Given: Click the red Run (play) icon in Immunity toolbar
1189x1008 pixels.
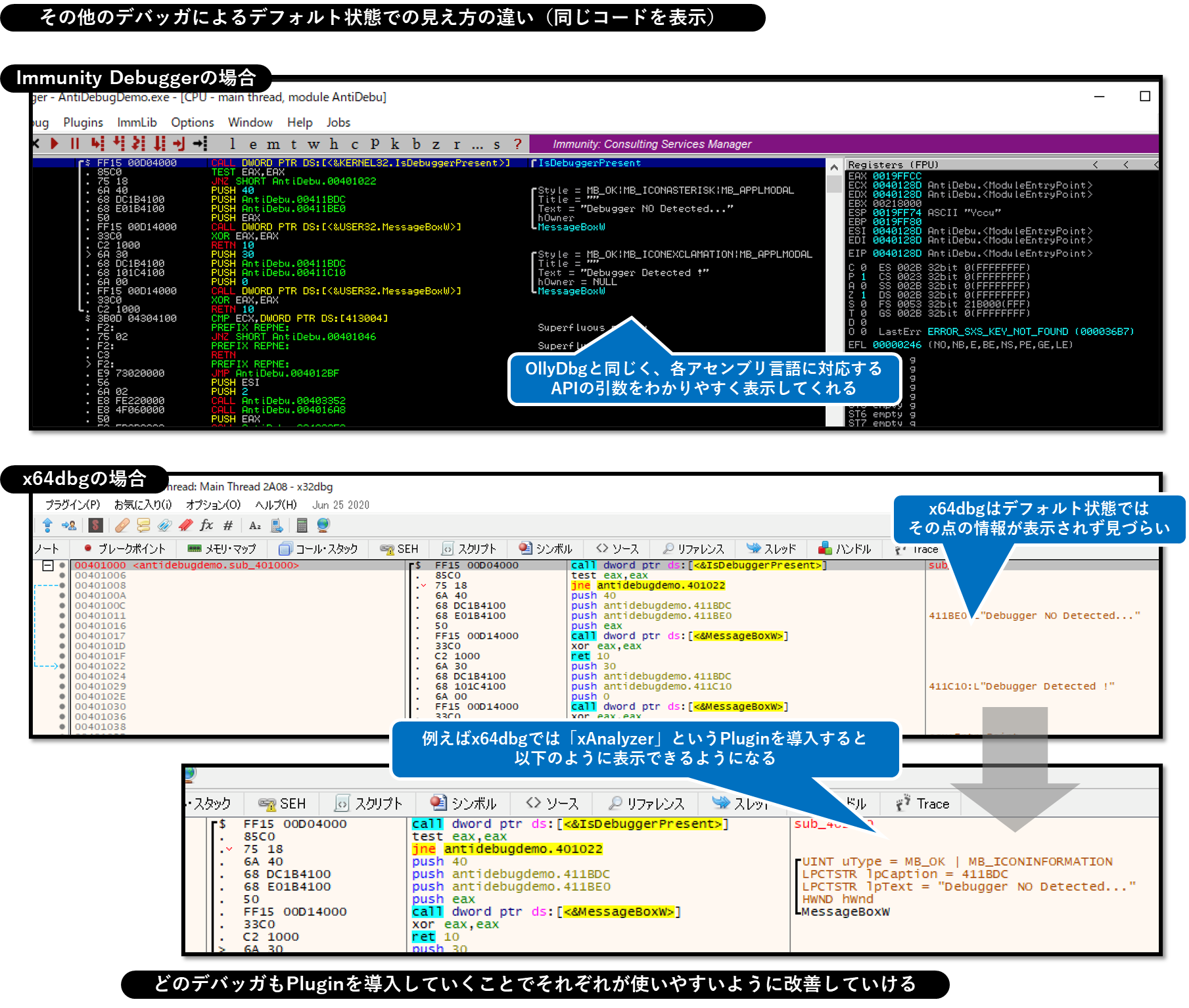Looking at the screenshot, I should (x=55, y=143).
